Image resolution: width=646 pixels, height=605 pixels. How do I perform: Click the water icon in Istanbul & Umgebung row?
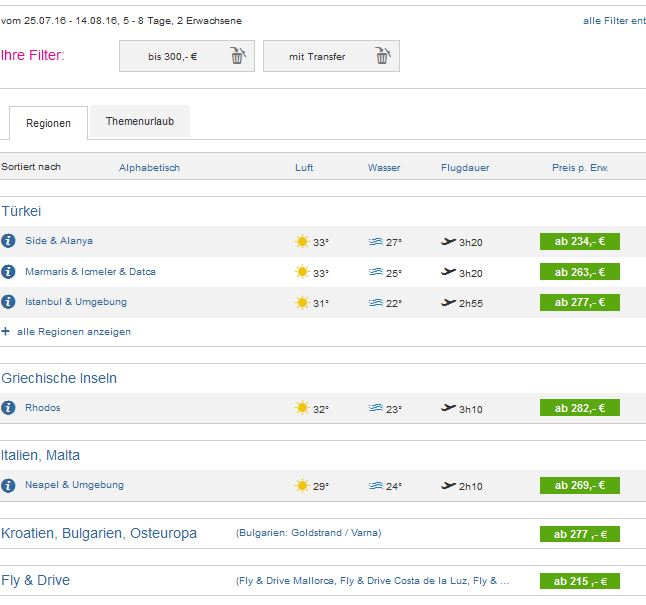[376, 302]
